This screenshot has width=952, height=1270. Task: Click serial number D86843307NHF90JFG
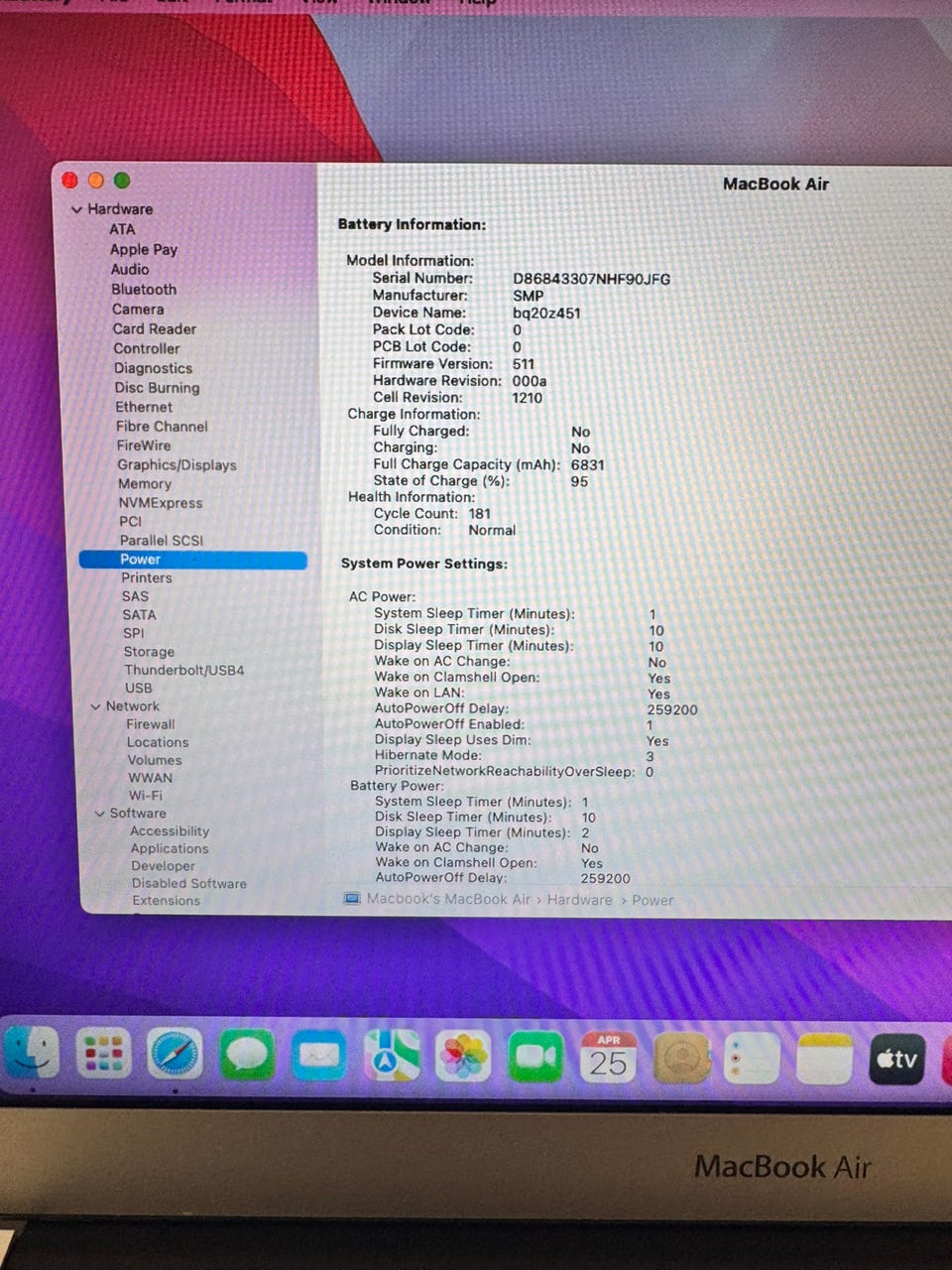[592, 279]
